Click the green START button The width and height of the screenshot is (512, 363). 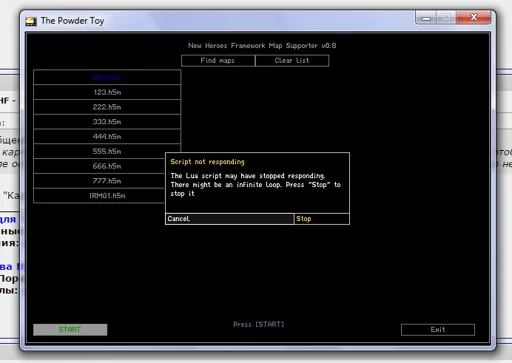coord(70,330)
